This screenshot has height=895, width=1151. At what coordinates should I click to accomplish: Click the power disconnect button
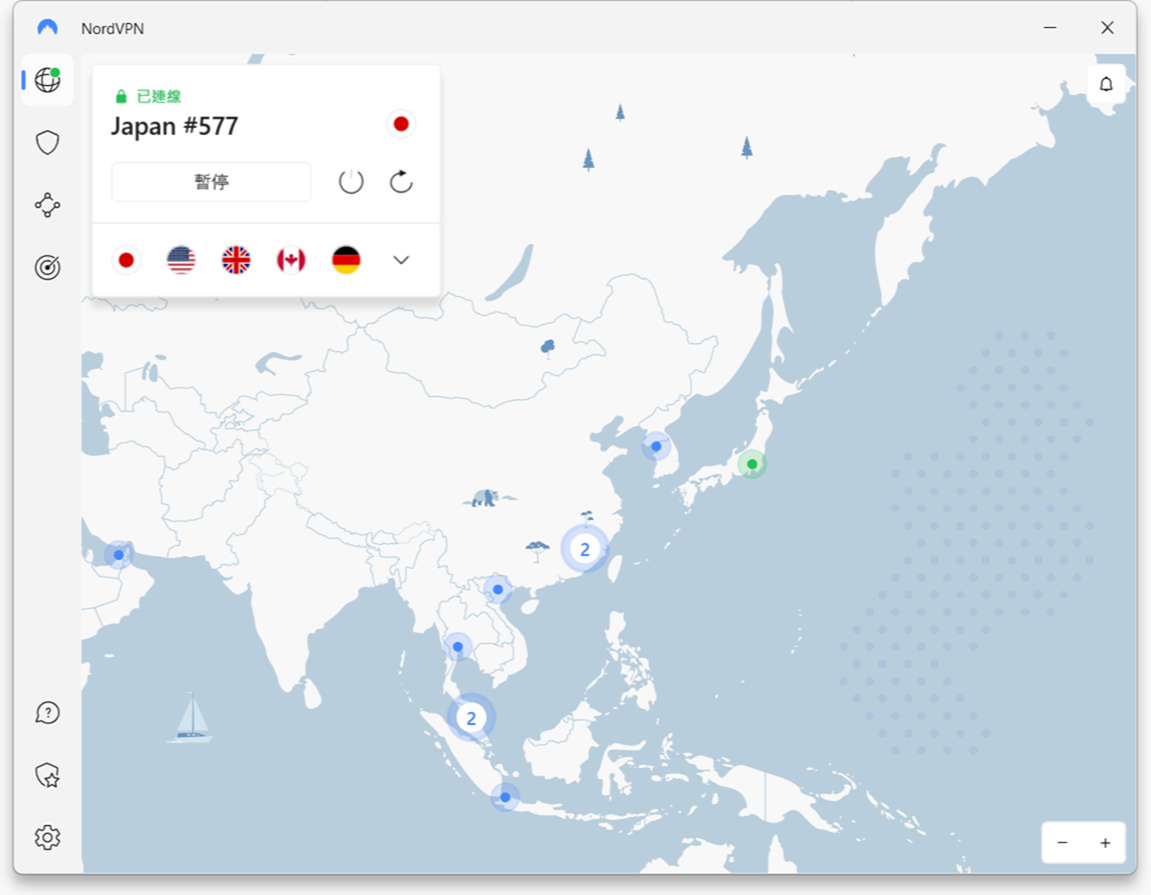[351, 182]
